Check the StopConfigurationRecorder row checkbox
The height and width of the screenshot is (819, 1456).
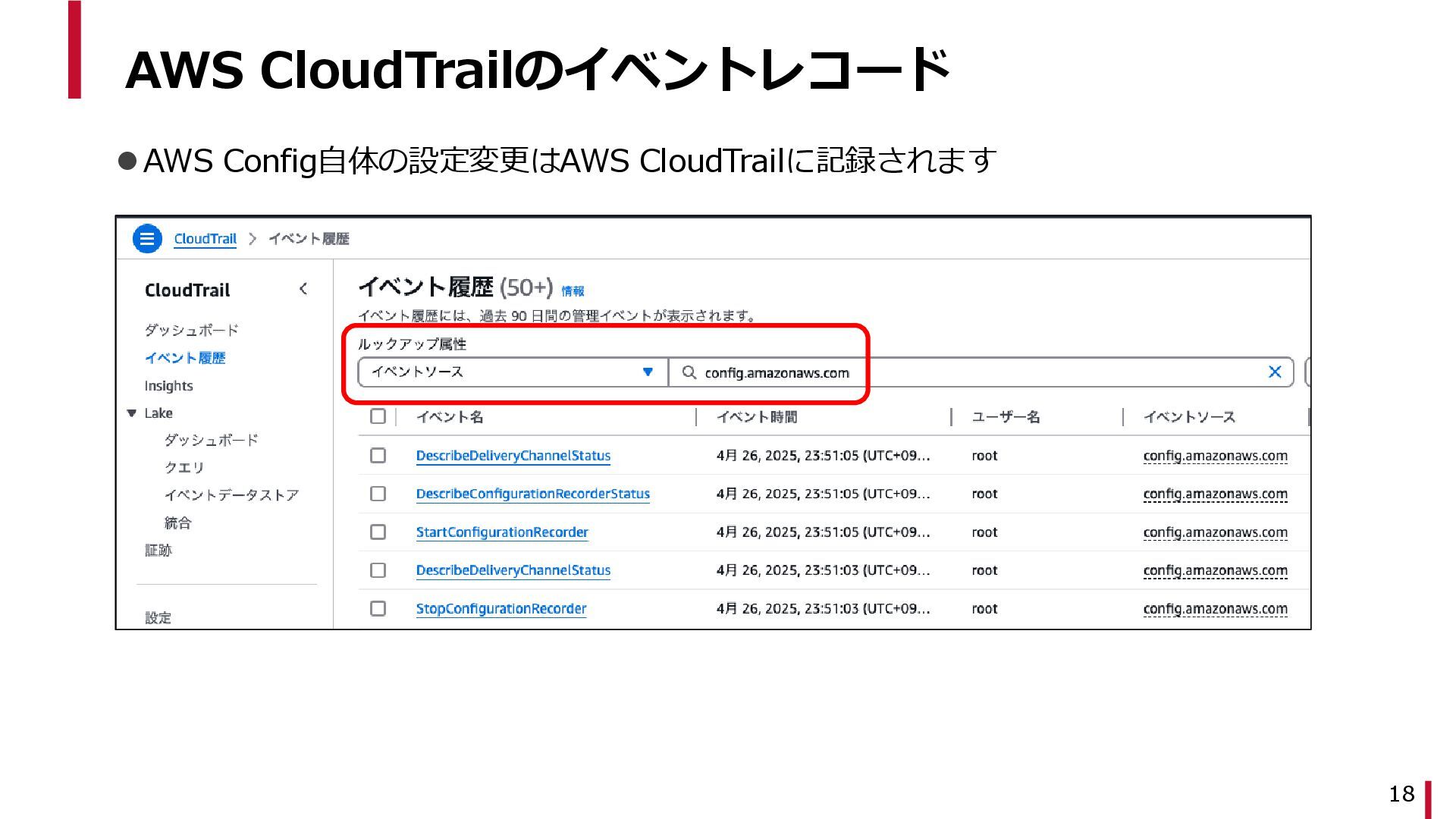click(x=378, y=609)
